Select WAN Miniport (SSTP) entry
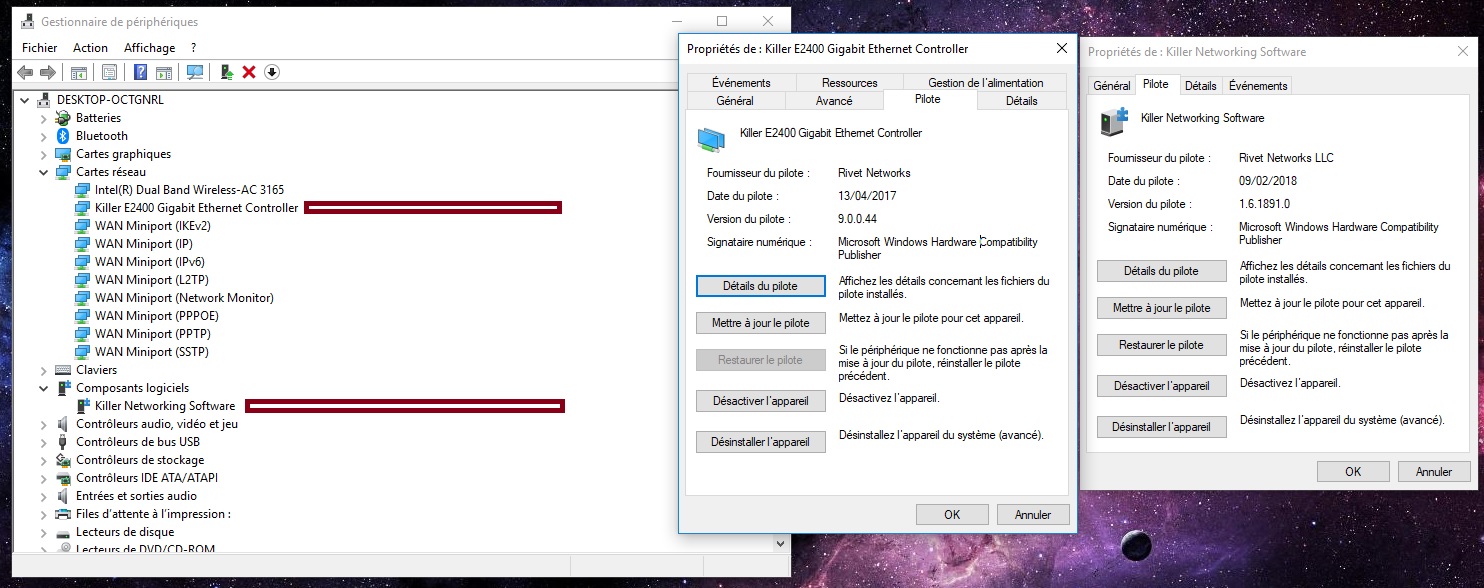Image resolution: width=1484 pixels, height=588 pixels. pos(152,352)
